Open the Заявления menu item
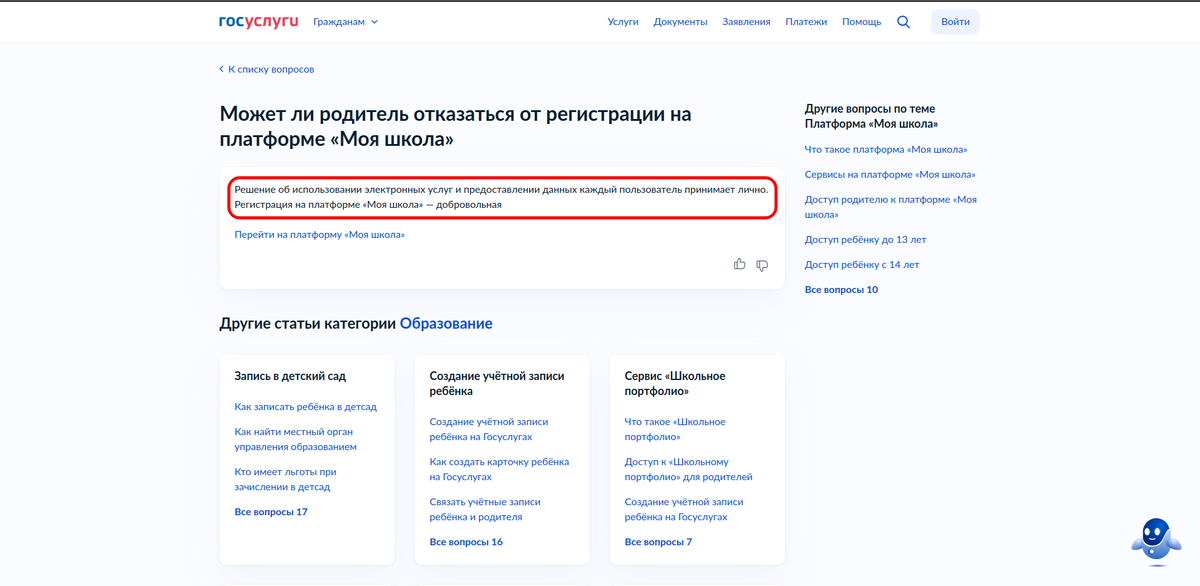 click(x=746, y=22)
